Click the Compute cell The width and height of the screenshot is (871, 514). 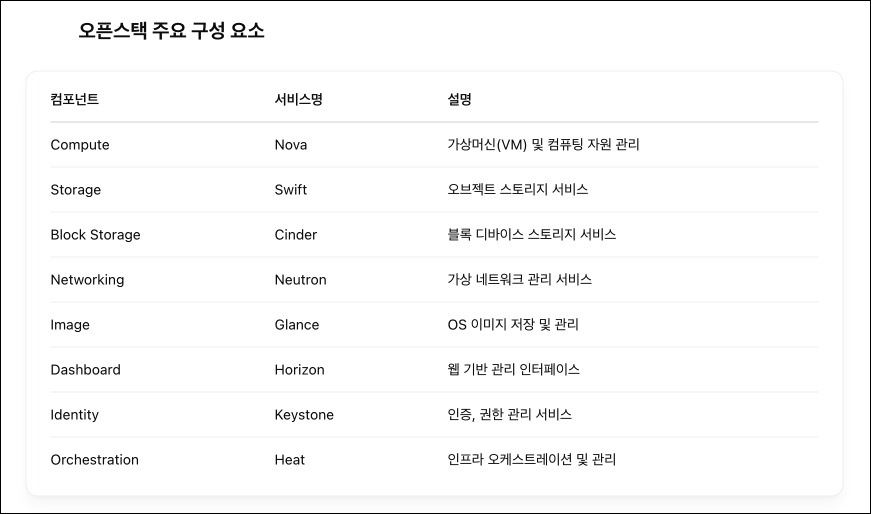[80, 145]
